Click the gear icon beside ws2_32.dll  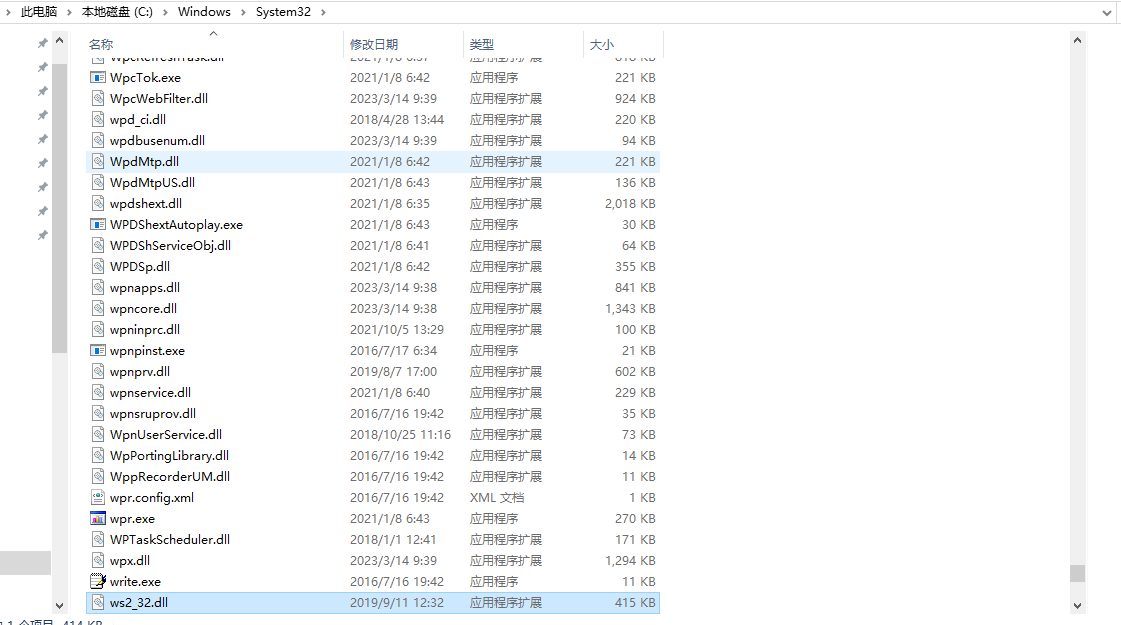pos(97,602)
